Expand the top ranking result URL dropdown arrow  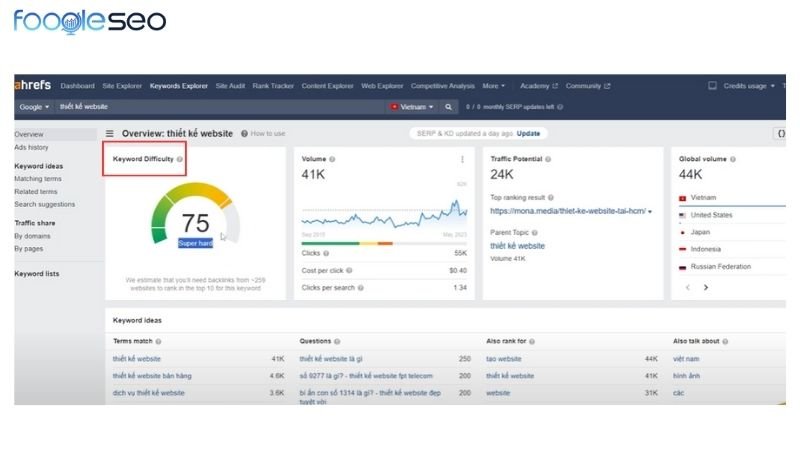coord(650,212)
